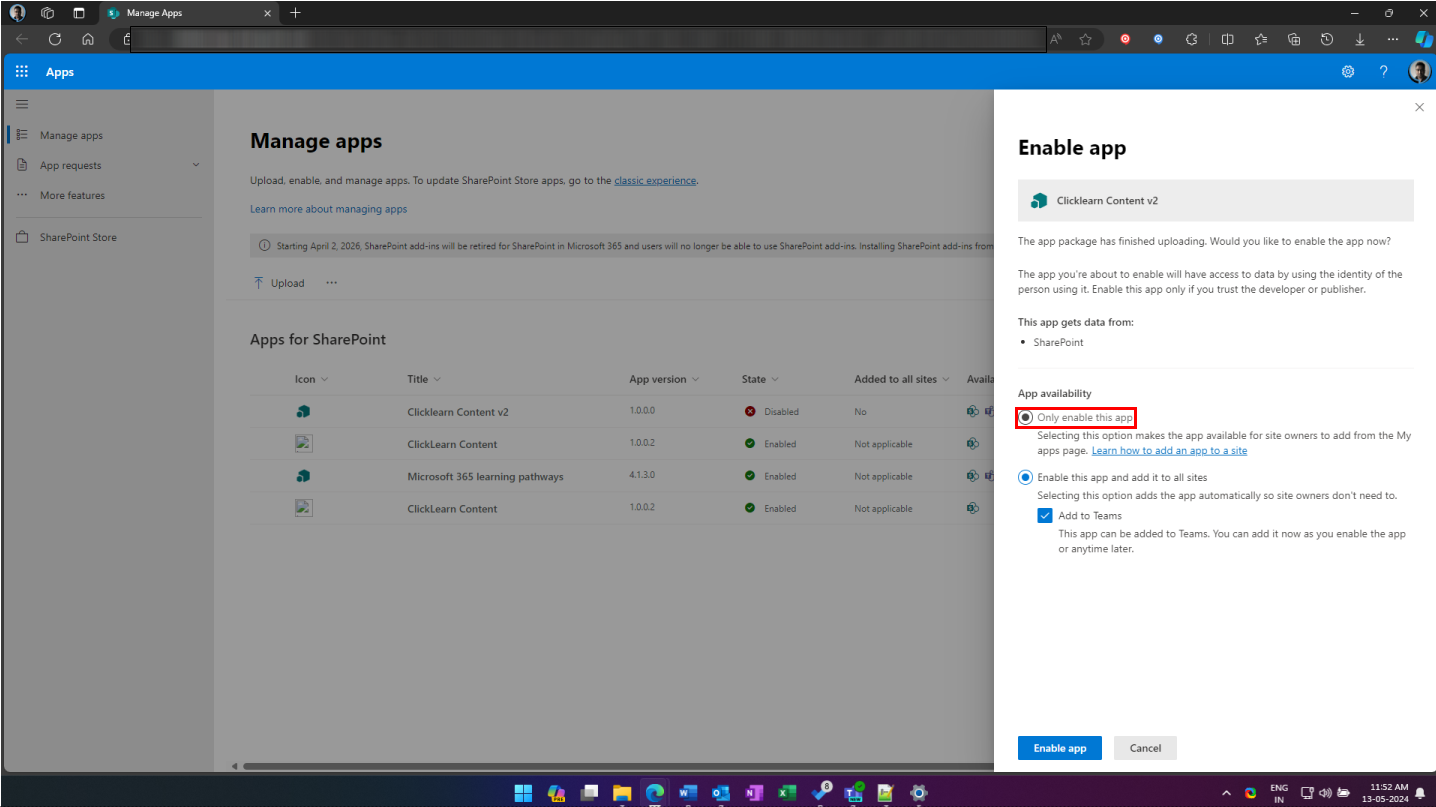Open Edge collections icon

coord(1294,39)
